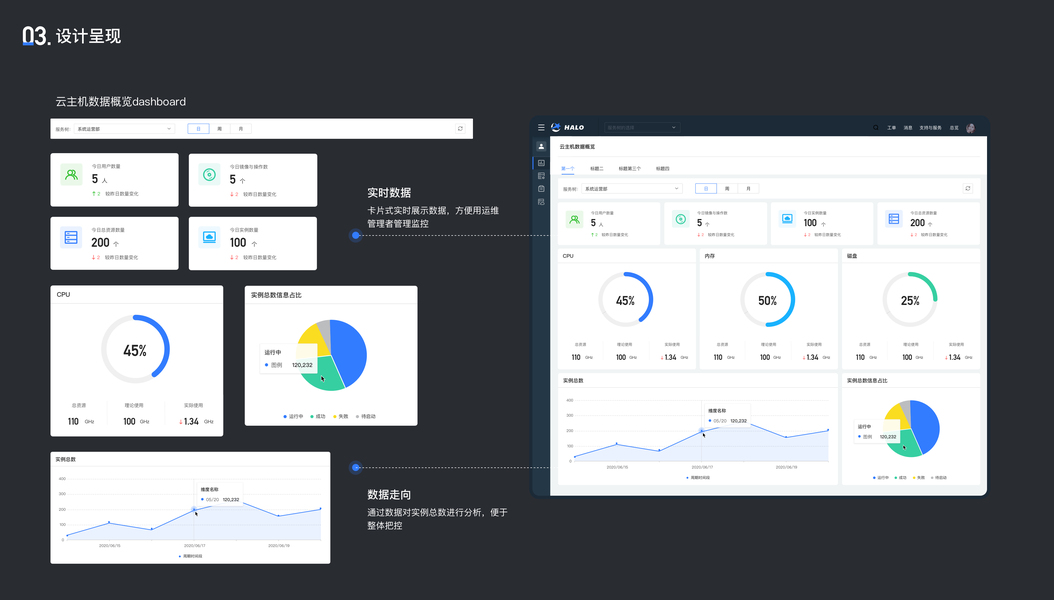
Task: Click the third HALO sidebar icon, the list with plus
Action: coord(541,175)
